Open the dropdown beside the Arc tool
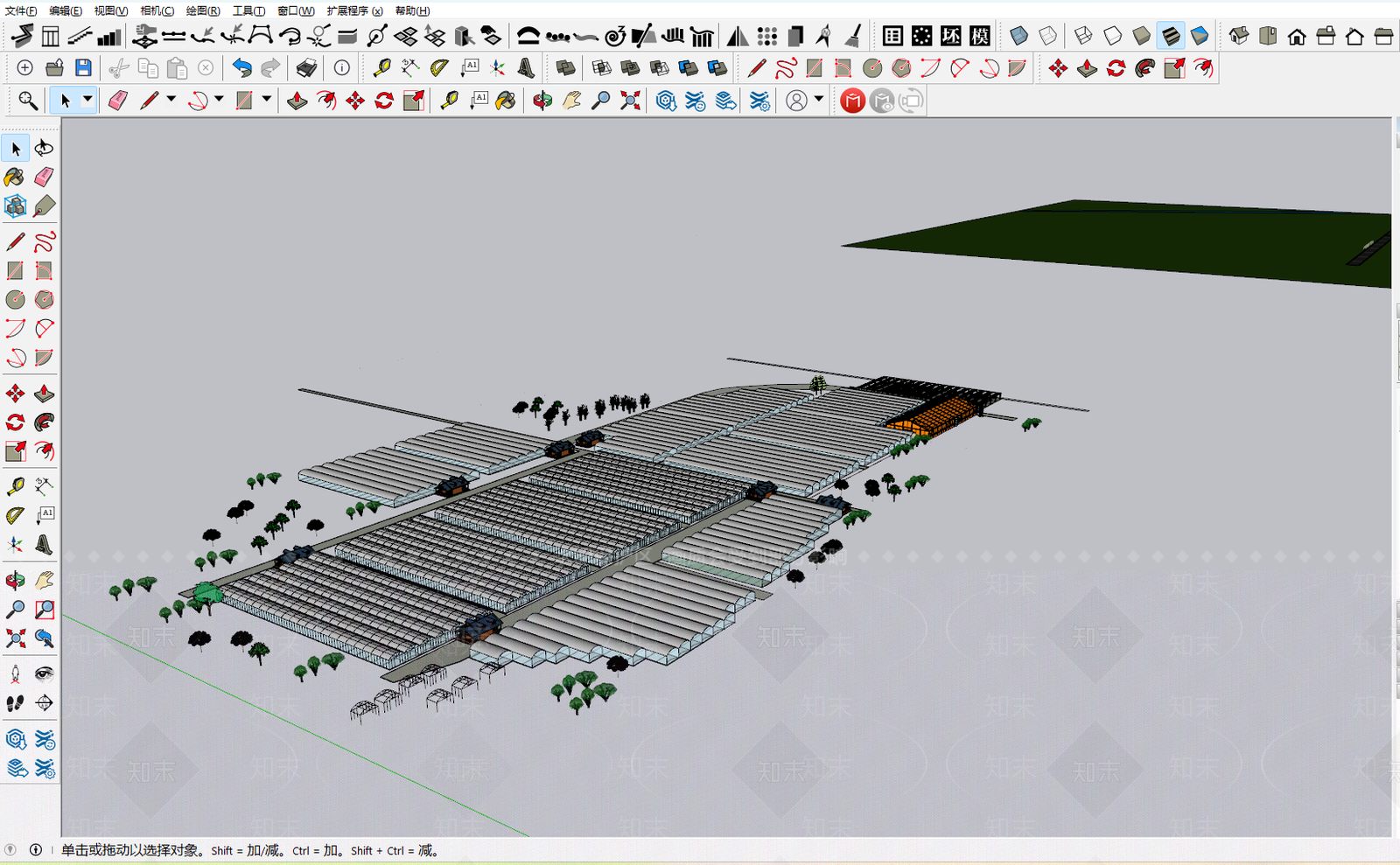The width and height of the screenshot is (1400, 865). [x=219, y=101]
